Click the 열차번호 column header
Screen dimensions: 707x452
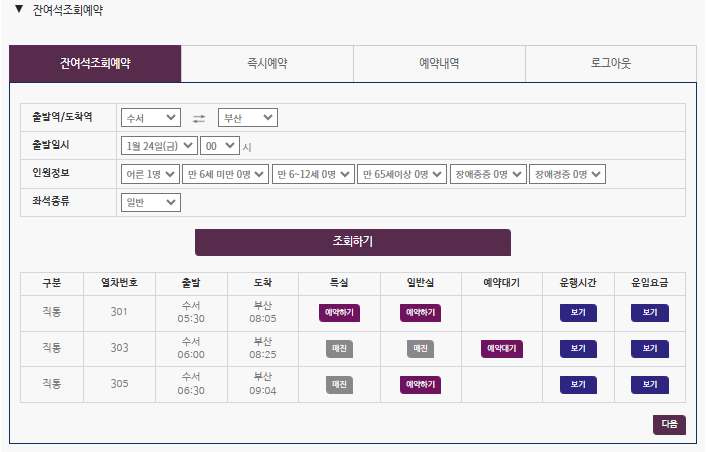(x=119, y=283)
